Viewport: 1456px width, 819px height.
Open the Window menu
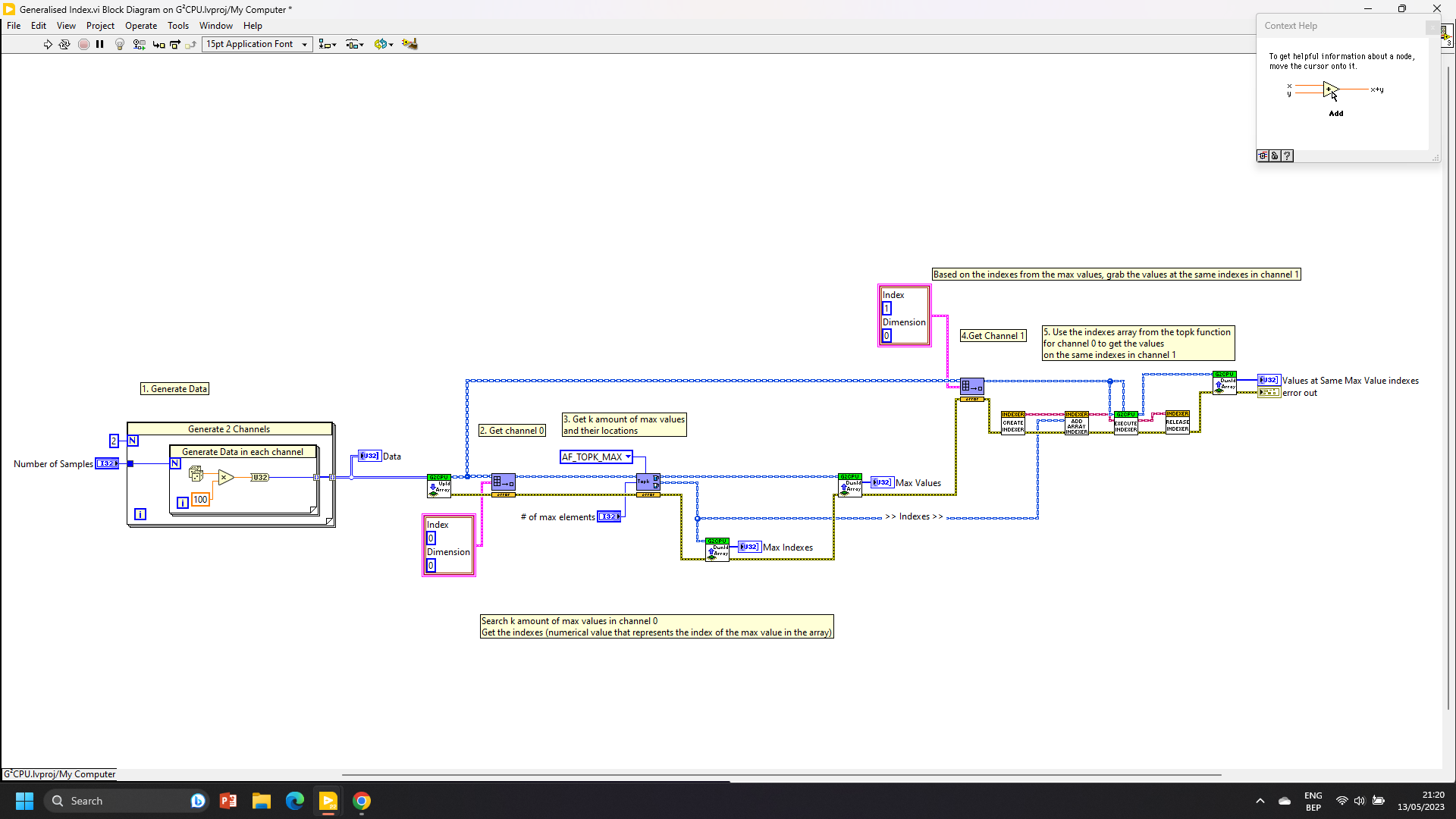[216, 25]
